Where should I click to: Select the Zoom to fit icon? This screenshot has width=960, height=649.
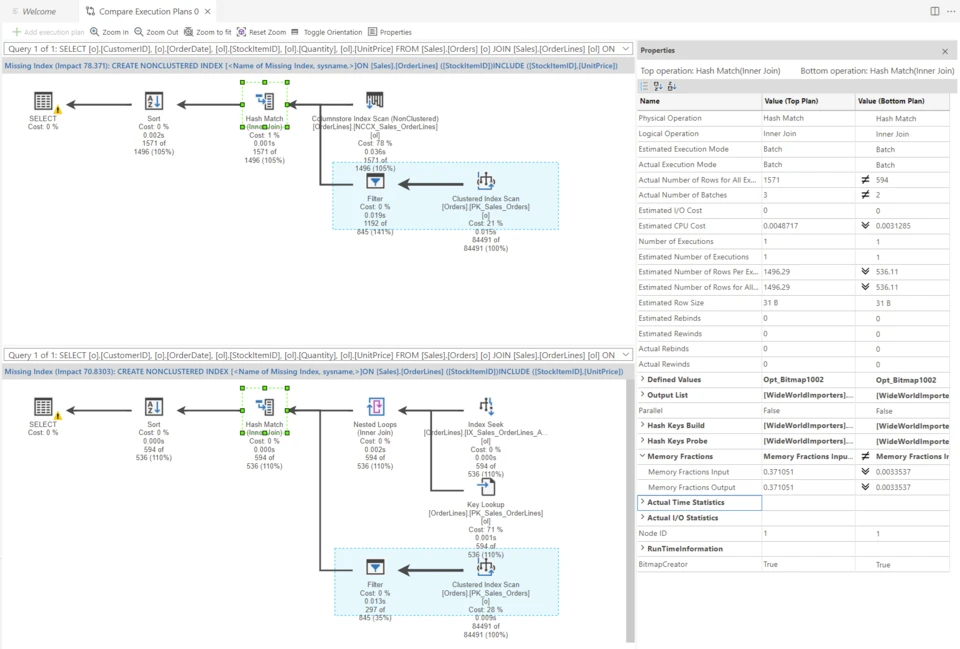188,31
